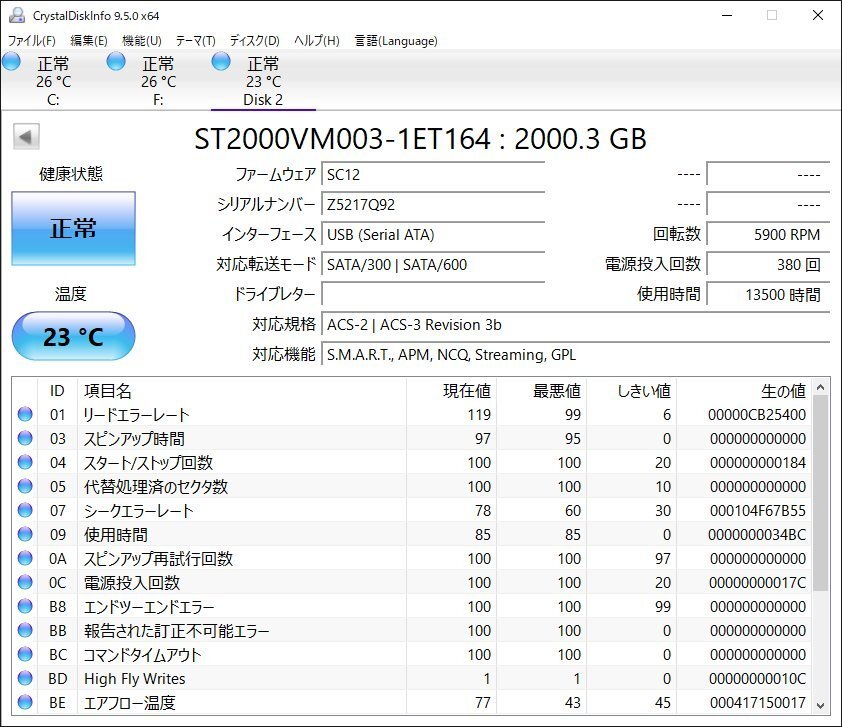Open the ファイル(F) menu
Viewport: 842px width, 727px height.
pos(32,41)
